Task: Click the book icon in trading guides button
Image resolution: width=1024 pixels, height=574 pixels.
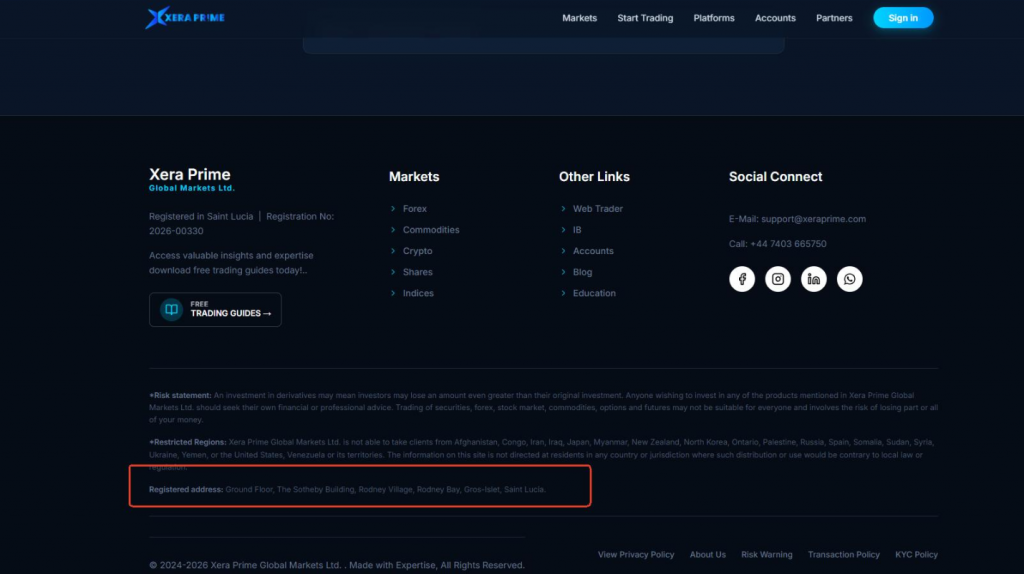Action: 171,310
